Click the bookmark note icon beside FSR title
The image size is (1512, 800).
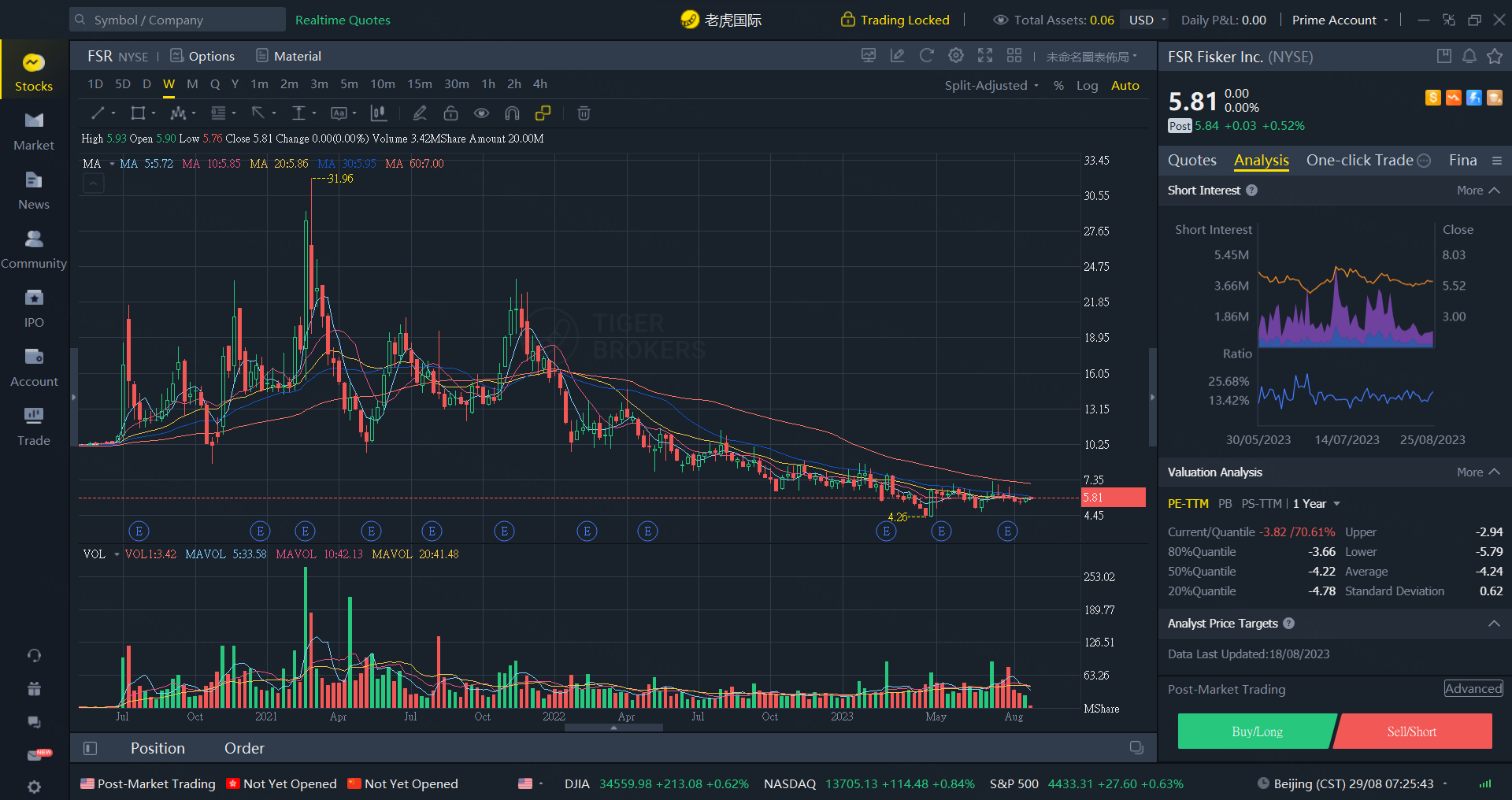(1444, 56)
